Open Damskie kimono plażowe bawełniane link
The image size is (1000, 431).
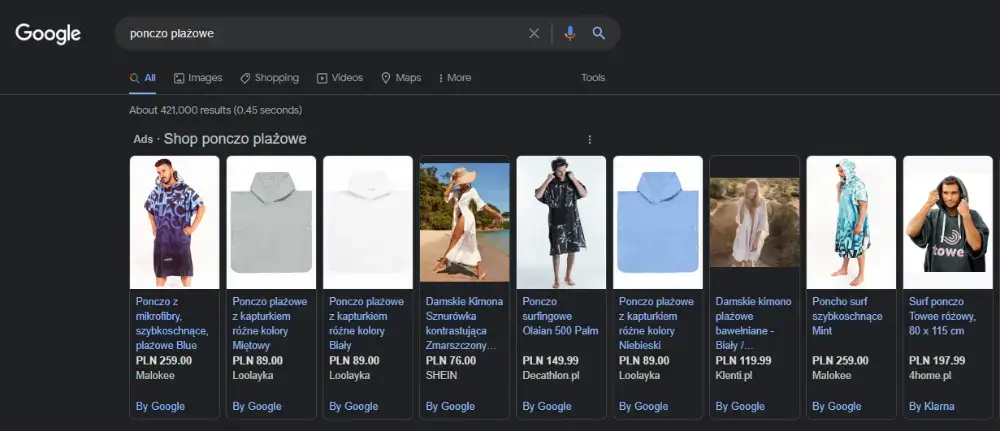click(754, 323)
